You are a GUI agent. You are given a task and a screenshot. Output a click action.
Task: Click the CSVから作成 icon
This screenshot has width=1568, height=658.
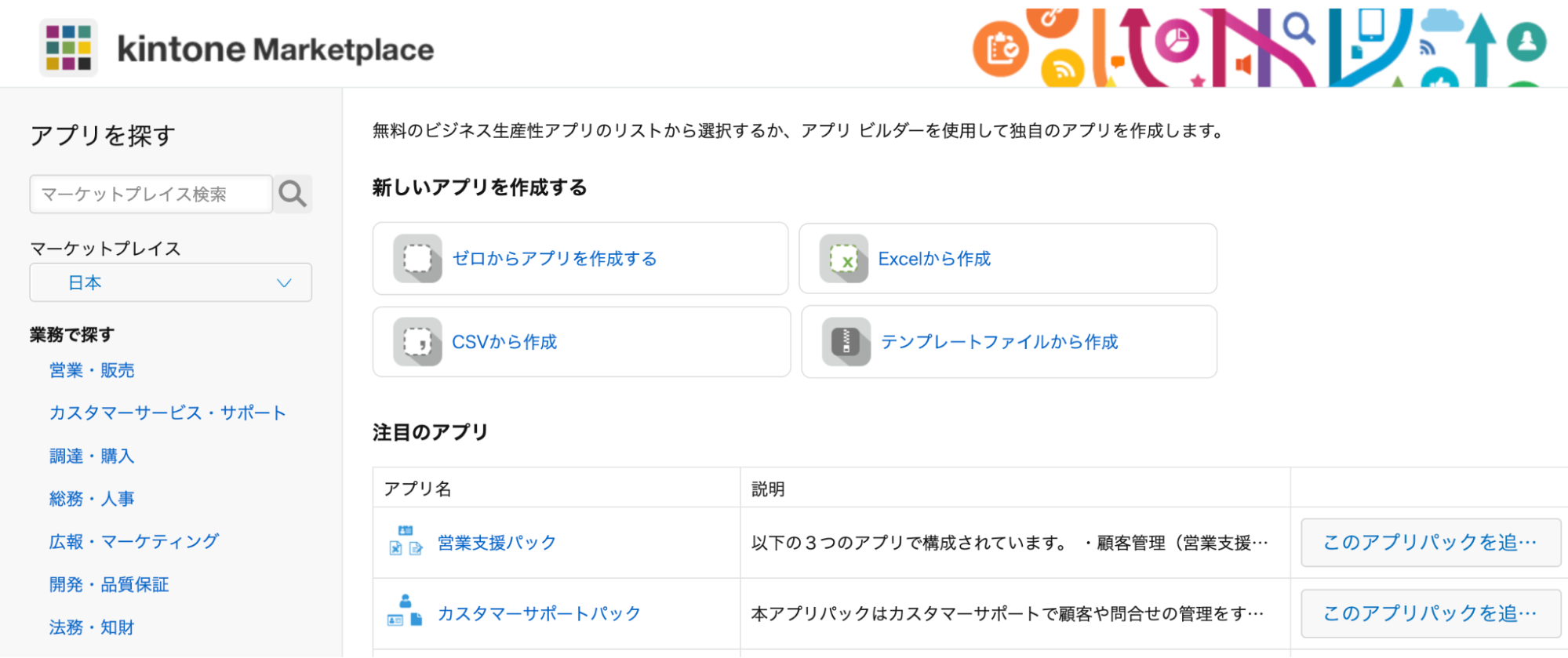(417, 341)
